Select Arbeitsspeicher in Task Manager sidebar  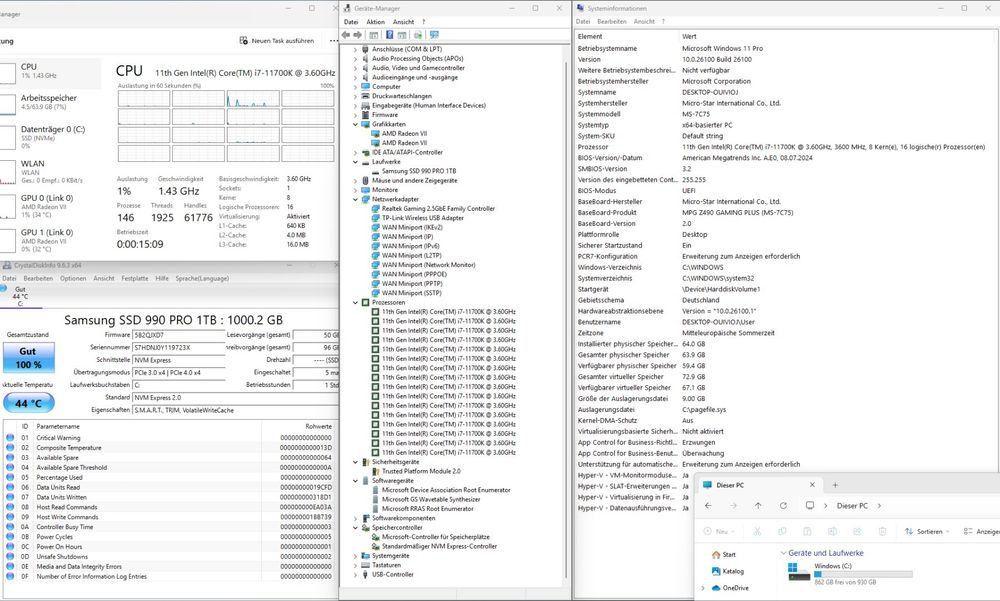49,100
